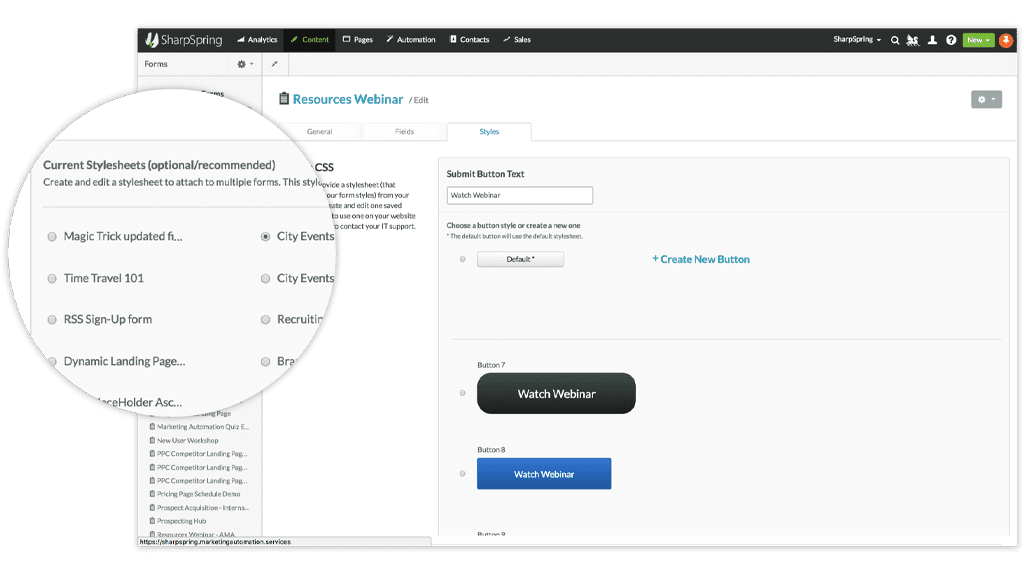Open the Automation menu

[x=411, y=40]
